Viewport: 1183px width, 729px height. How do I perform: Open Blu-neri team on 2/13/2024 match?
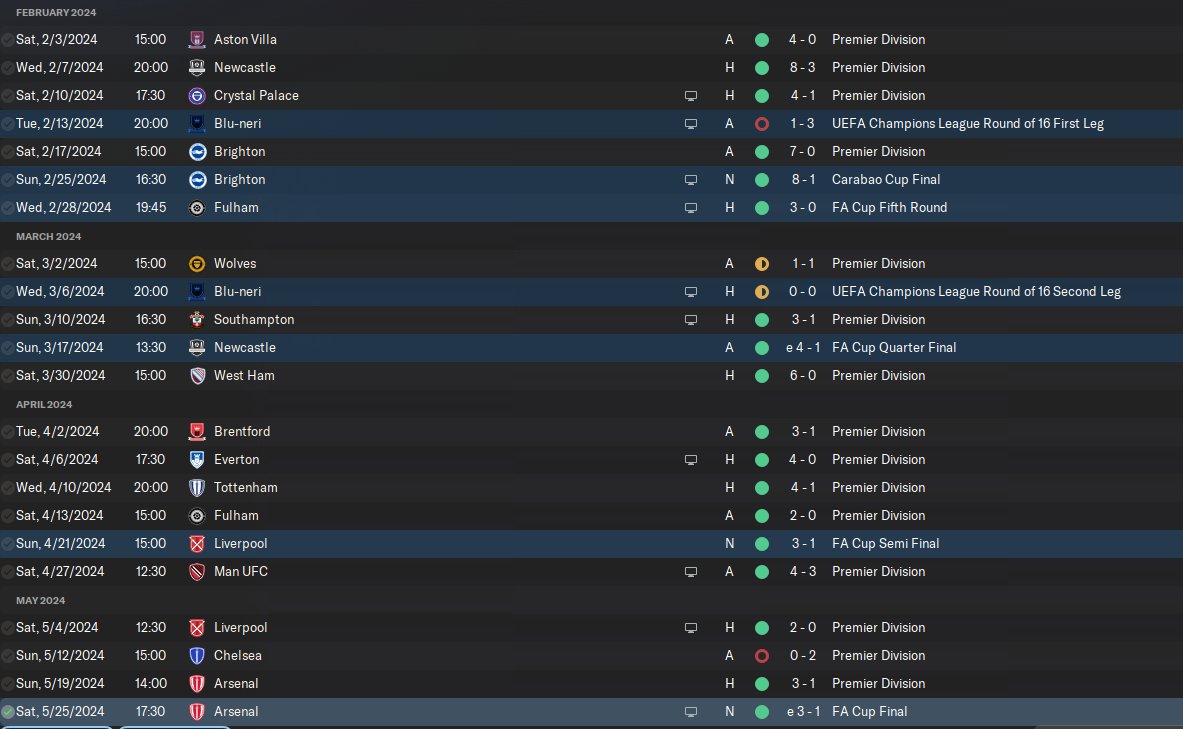(x=237, y=124)
